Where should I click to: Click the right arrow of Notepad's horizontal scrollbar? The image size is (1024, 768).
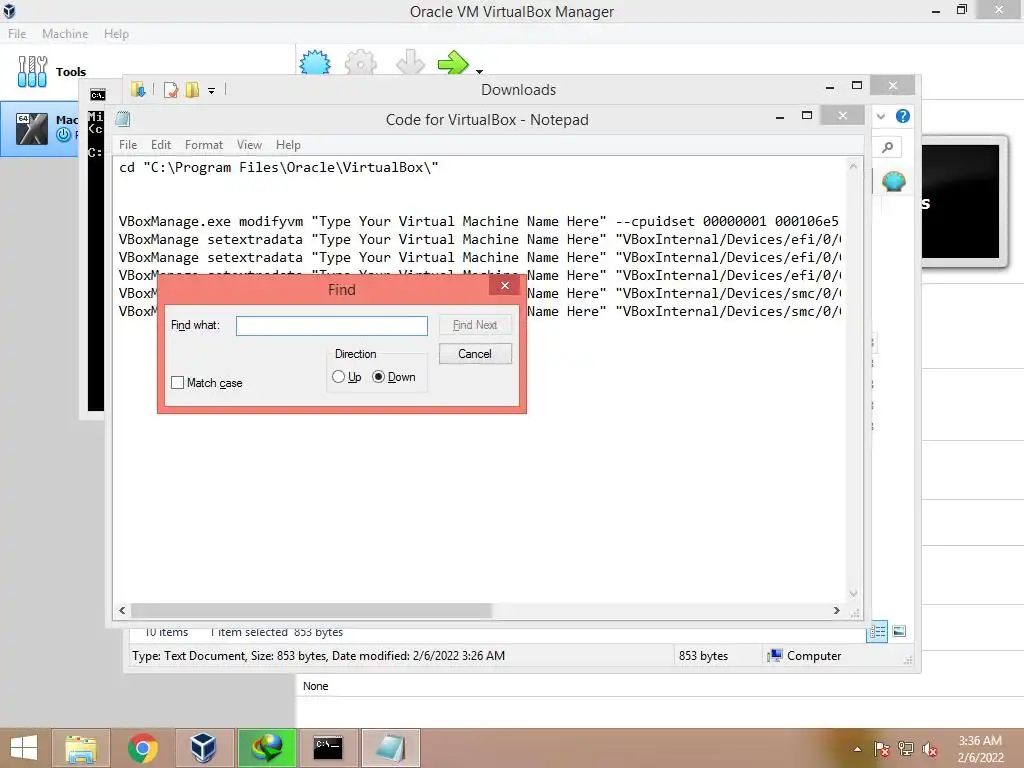837,611
